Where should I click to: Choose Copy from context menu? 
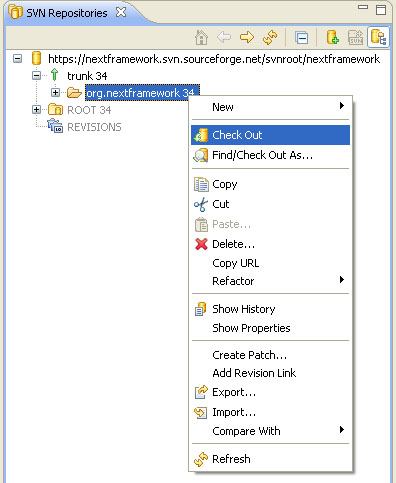tap(271, 184)
